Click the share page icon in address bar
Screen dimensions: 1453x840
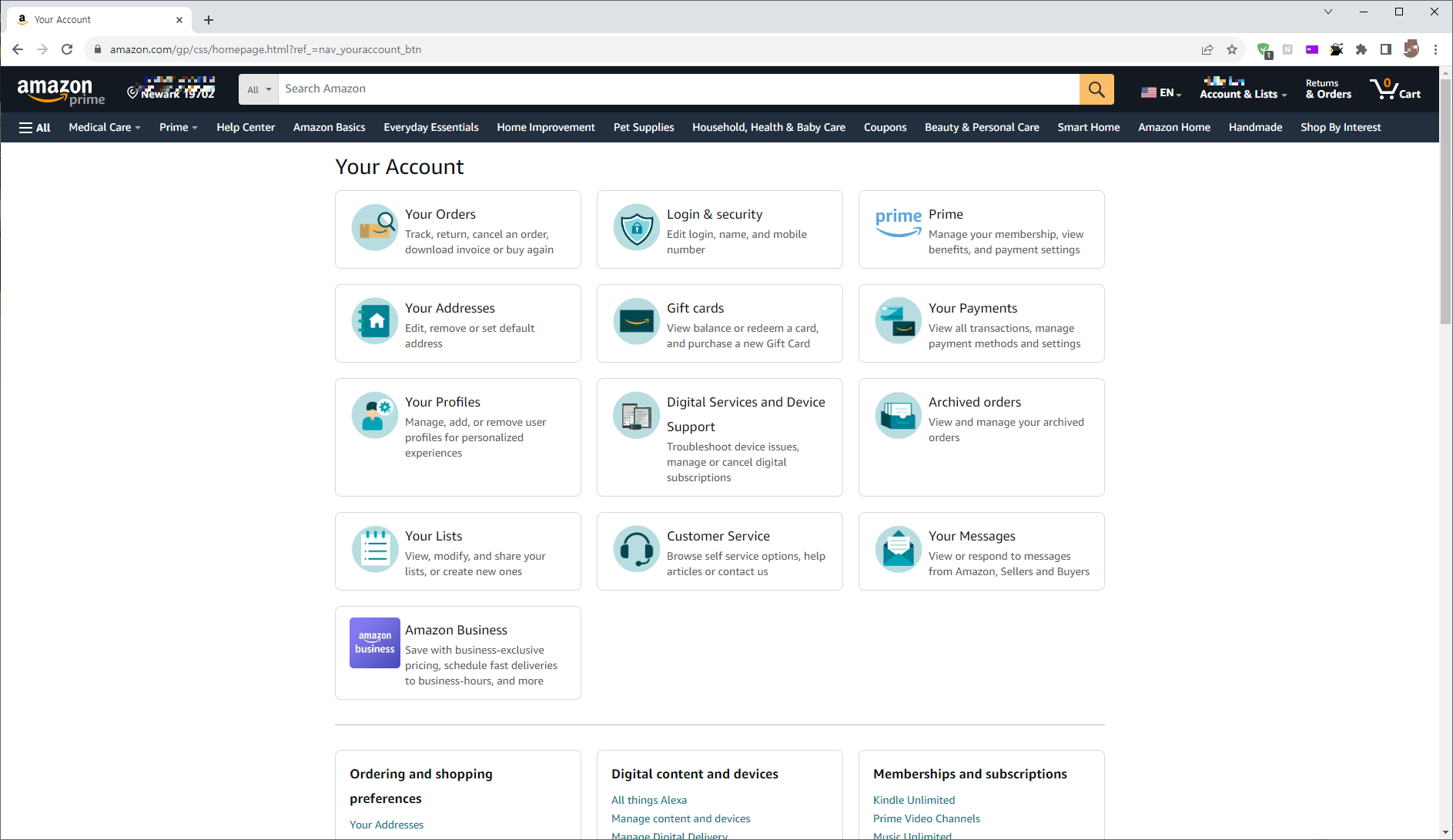[x=1207, y=49]
